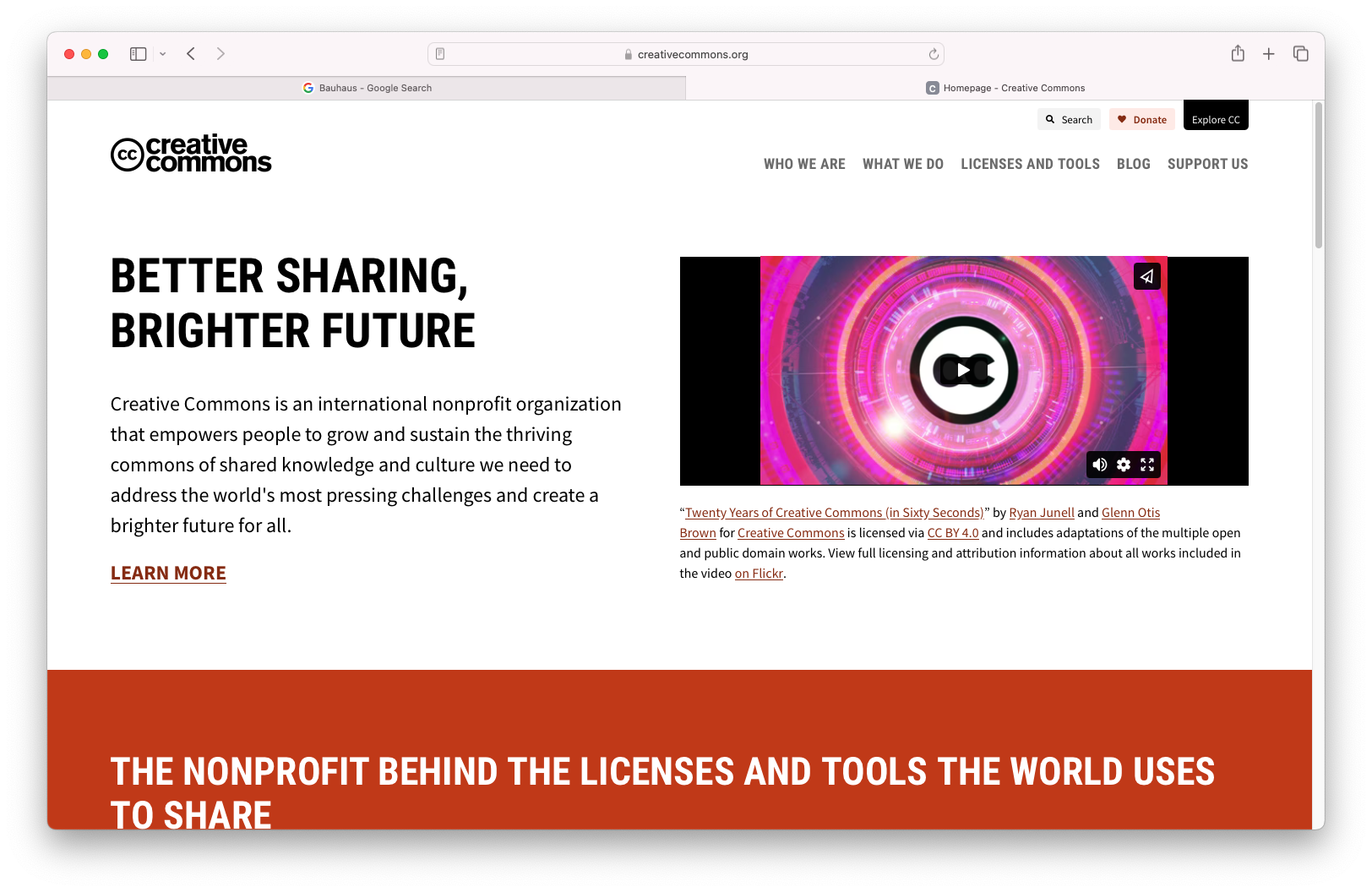The height and width of the screenshot is (892, 1372).
Task: Click the Donate button
Action: pyautogui.click(x=1142, y=119)
